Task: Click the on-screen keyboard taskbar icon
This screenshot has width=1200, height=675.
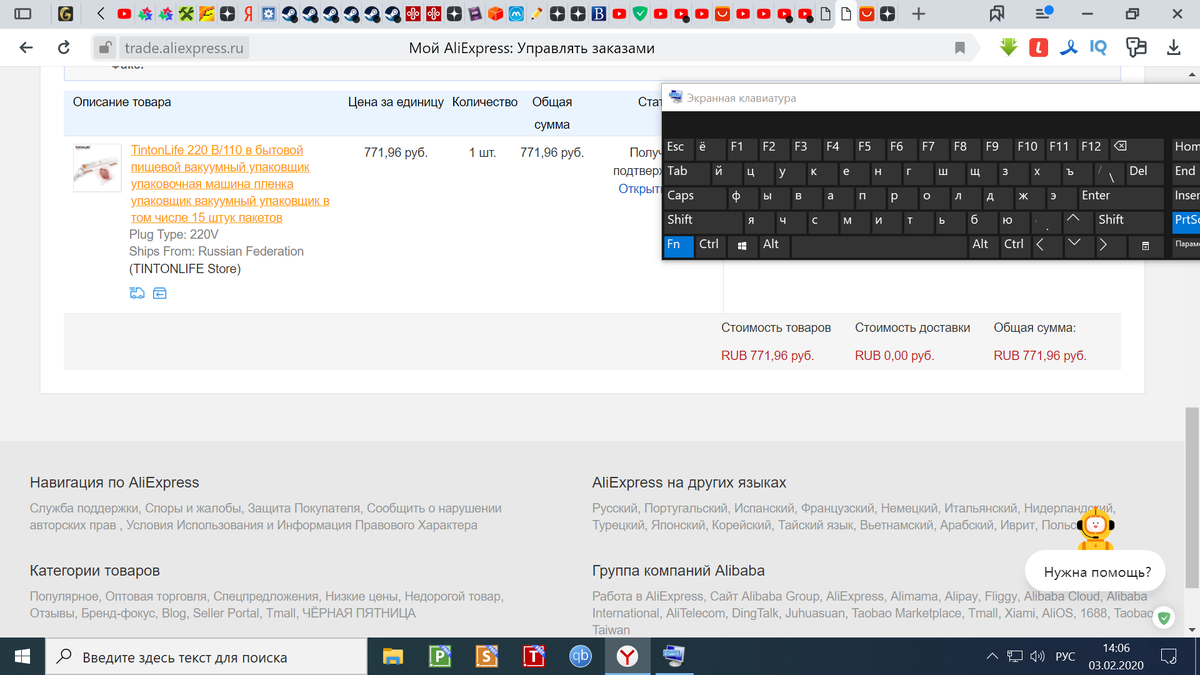Action: [673, 656]
